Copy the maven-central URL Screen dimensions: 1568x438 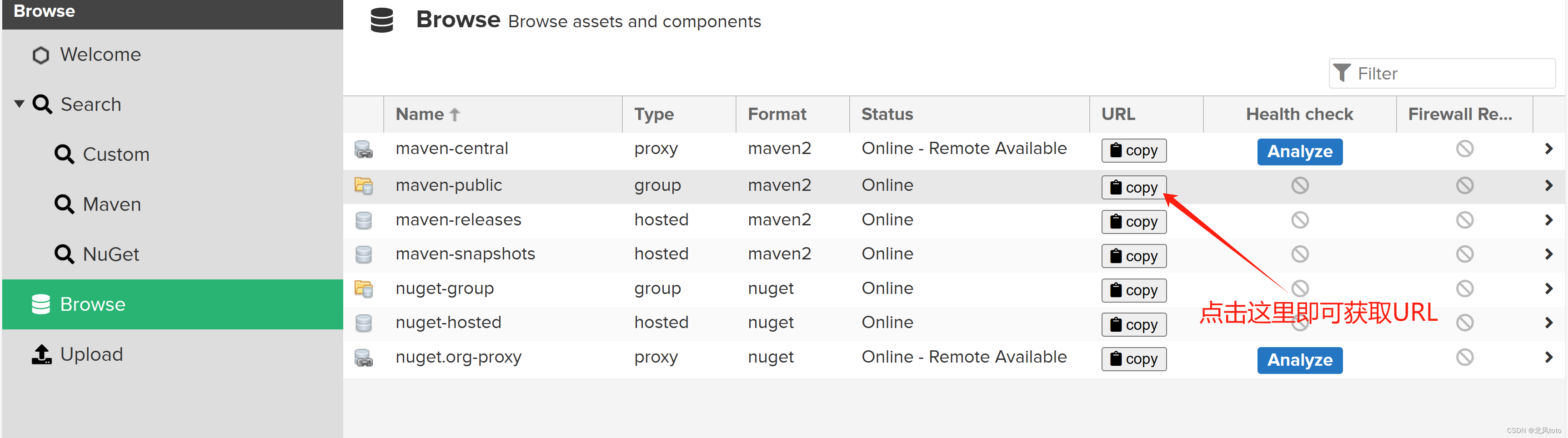click(1133, 150)
